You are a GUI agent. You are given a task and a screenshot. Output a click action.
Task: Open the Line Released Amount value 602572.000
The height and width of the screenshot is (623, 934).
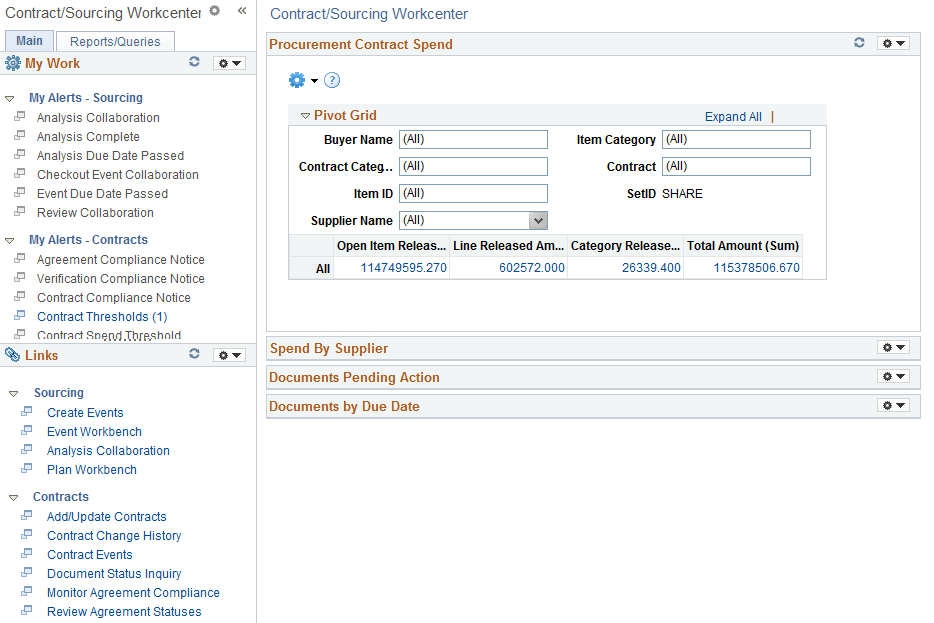[531, 268]
